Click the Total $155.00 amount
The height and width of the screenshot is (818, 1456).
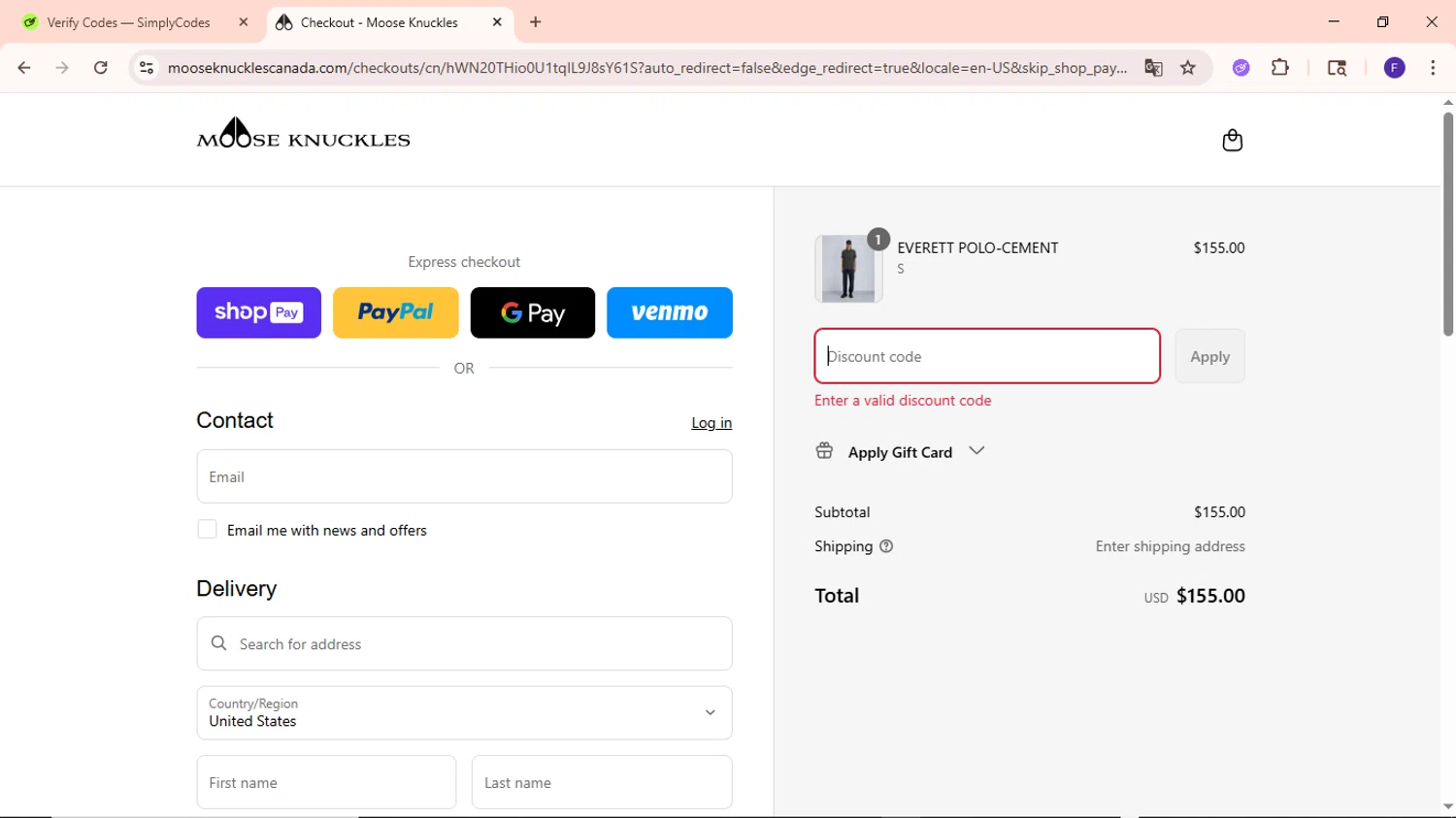[1210, 596]
